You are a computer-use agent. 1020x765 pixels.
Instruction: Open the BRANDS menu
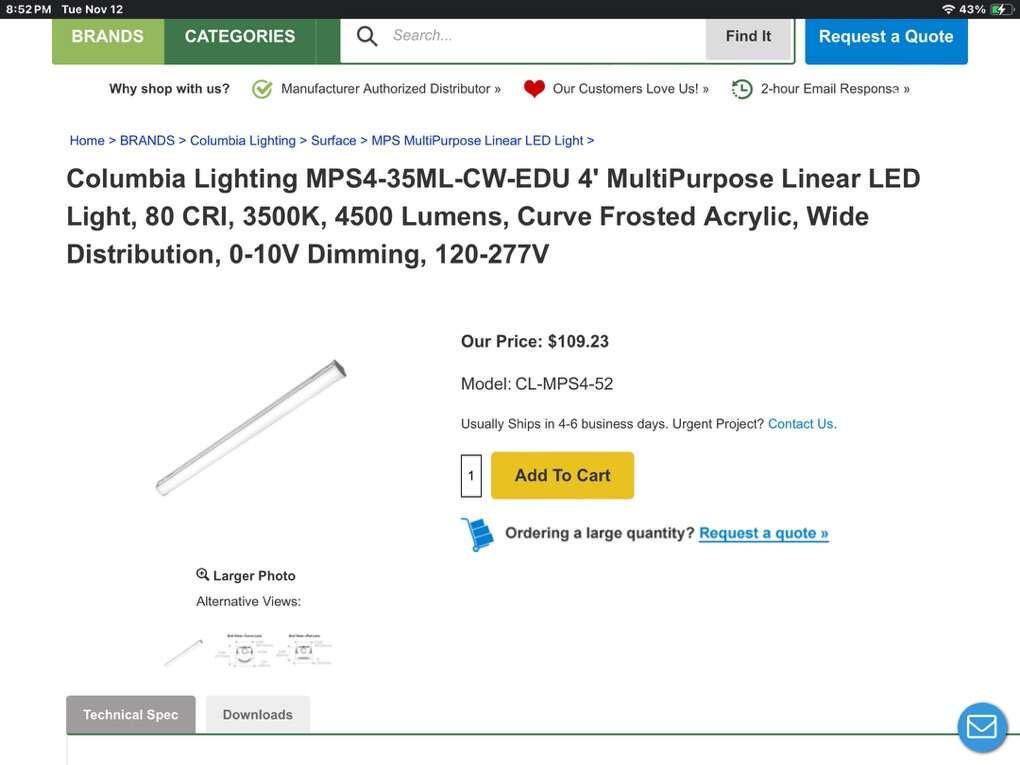(108, 36)
